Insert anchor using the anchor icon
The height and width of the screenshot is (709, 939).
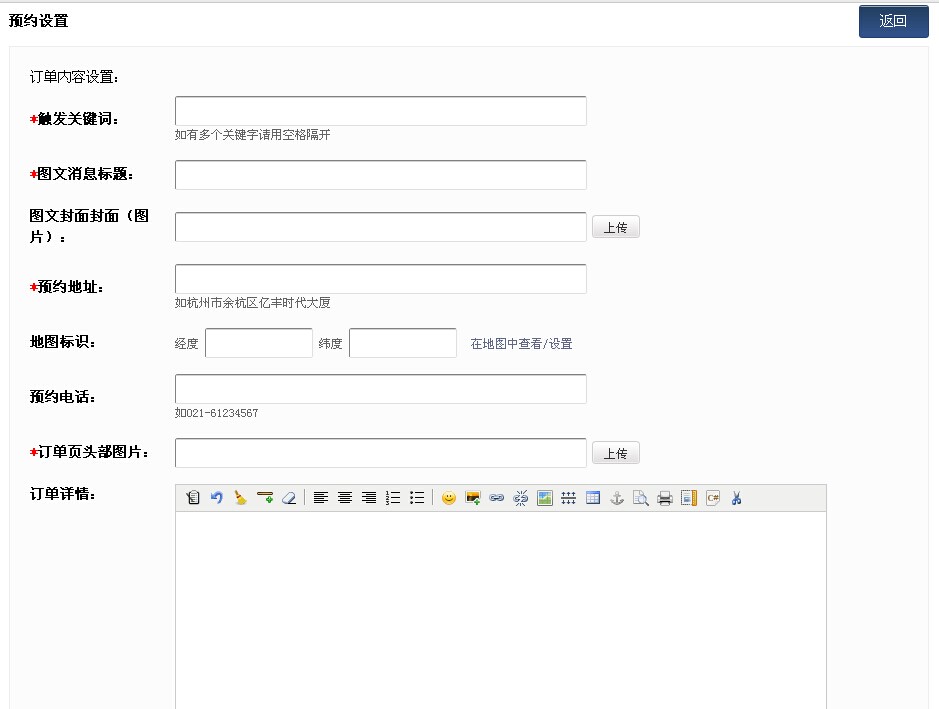tap(617, 498)
